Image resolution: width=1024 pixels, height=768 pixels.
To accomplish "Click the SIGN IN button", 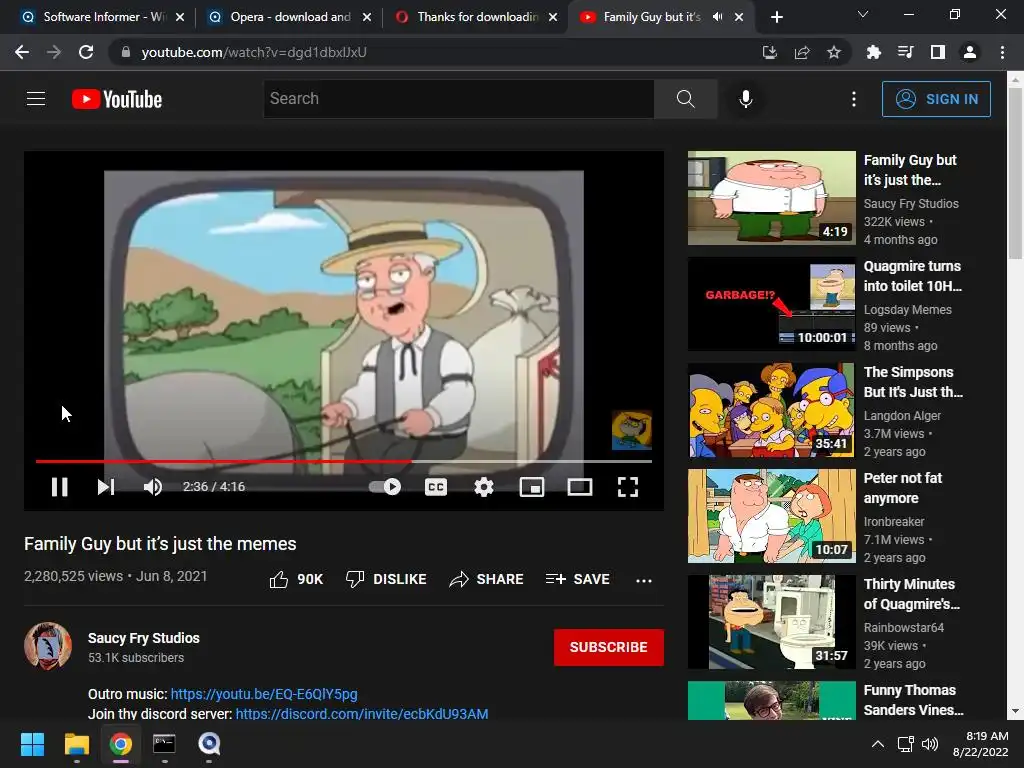I will click(x=936, y=99).
